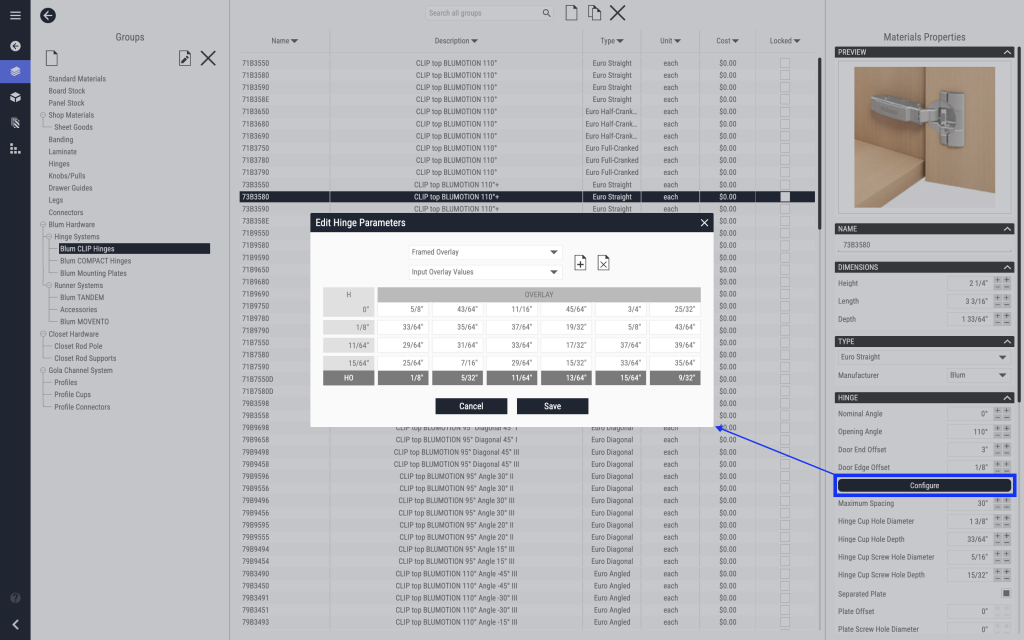Click the Search all groups field

(483, 13)
